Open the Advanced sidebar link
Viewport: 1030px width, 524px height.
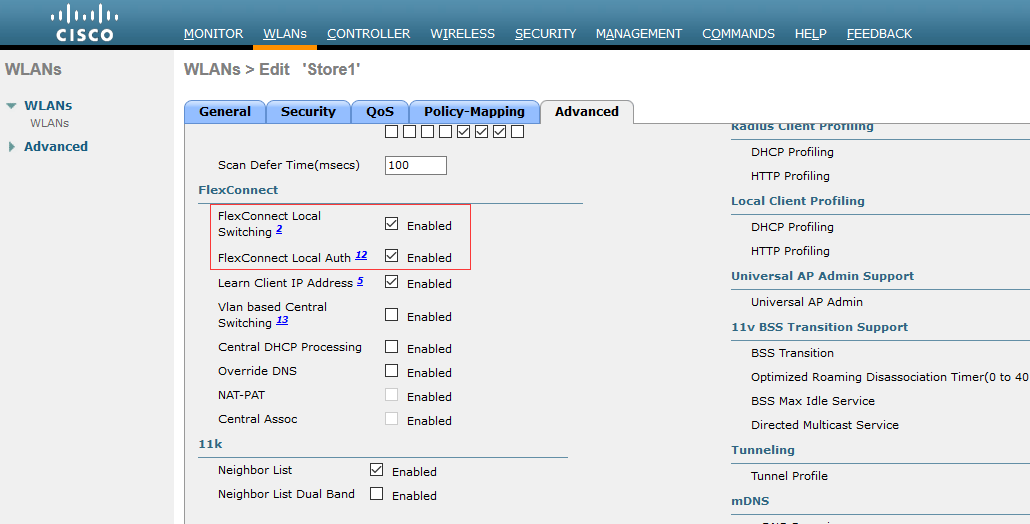[x=56, y=146]
